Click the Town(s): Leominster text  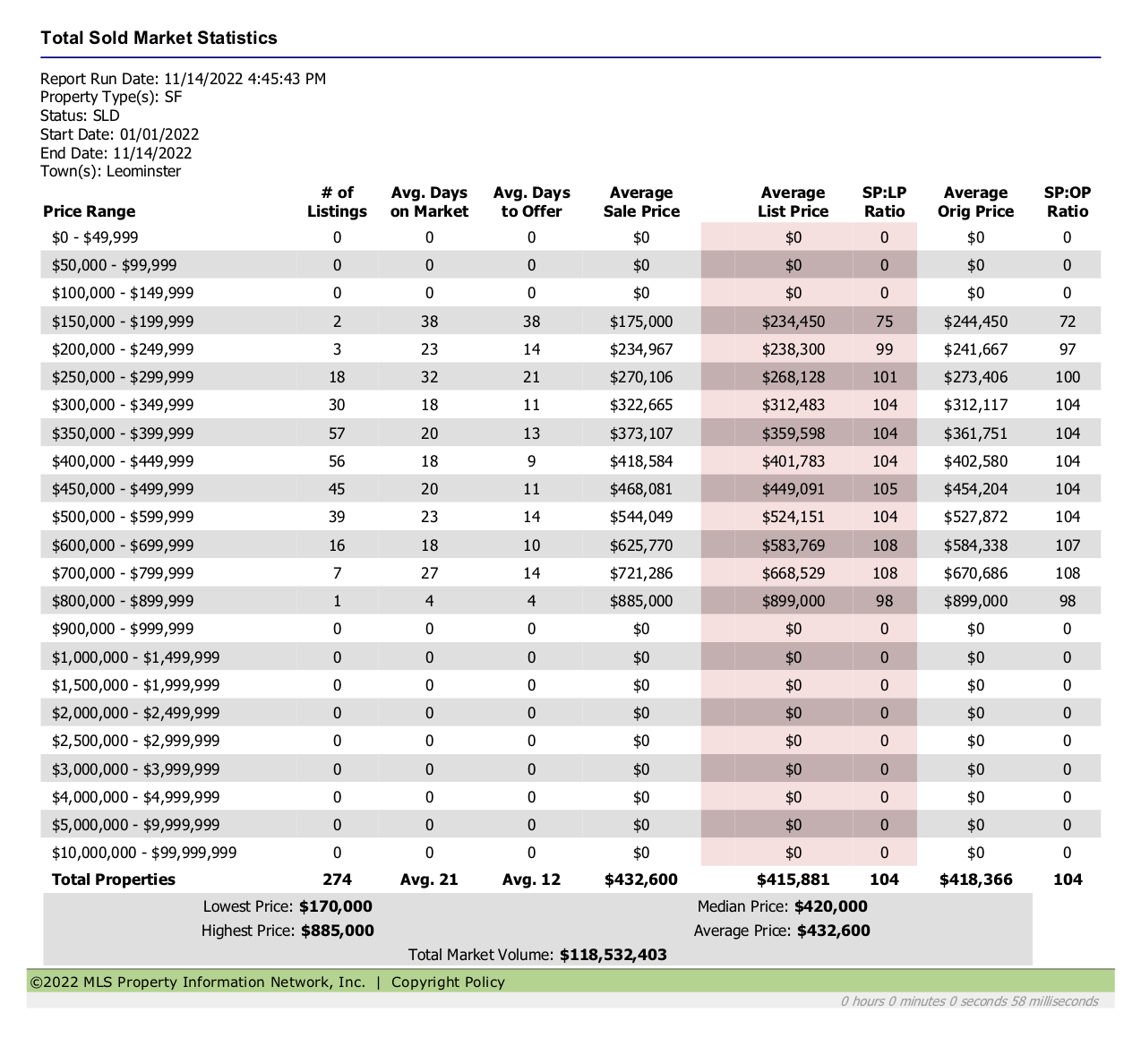pos(110,171)
